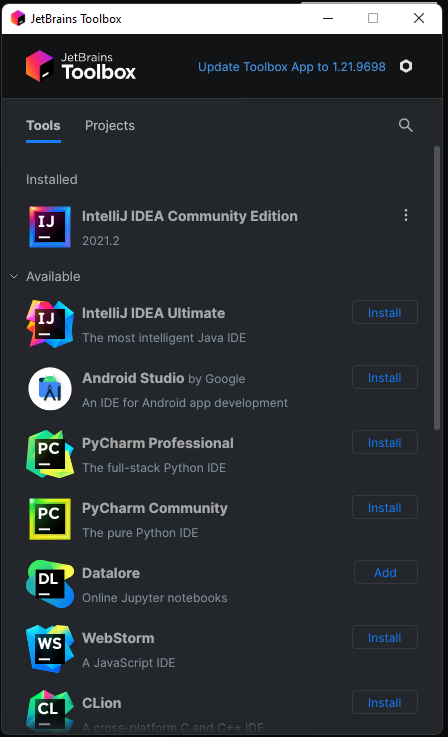
Task: Click the PyCharm Professional icon
Action: [x=50, y=454]
